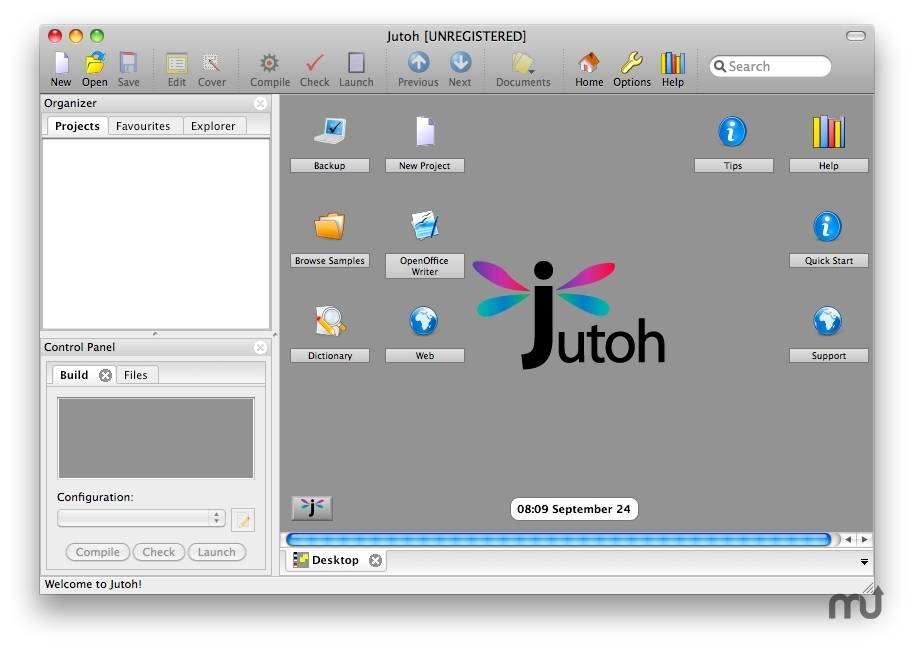Click the Quick Start label button
The width and height of the screenshot is (914, 649).
click(828, 261)
